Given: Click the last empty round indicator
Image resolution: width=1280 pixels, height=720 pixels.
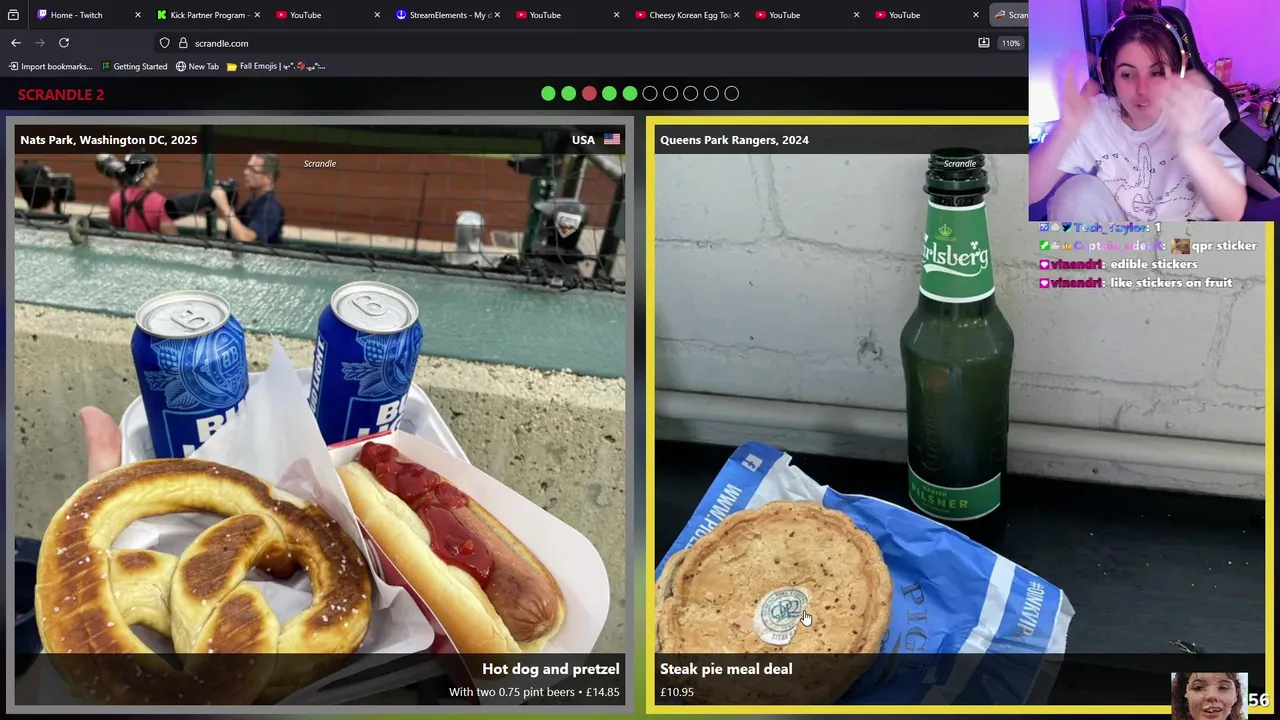Looking at the screenshot, I should point(732,93).
